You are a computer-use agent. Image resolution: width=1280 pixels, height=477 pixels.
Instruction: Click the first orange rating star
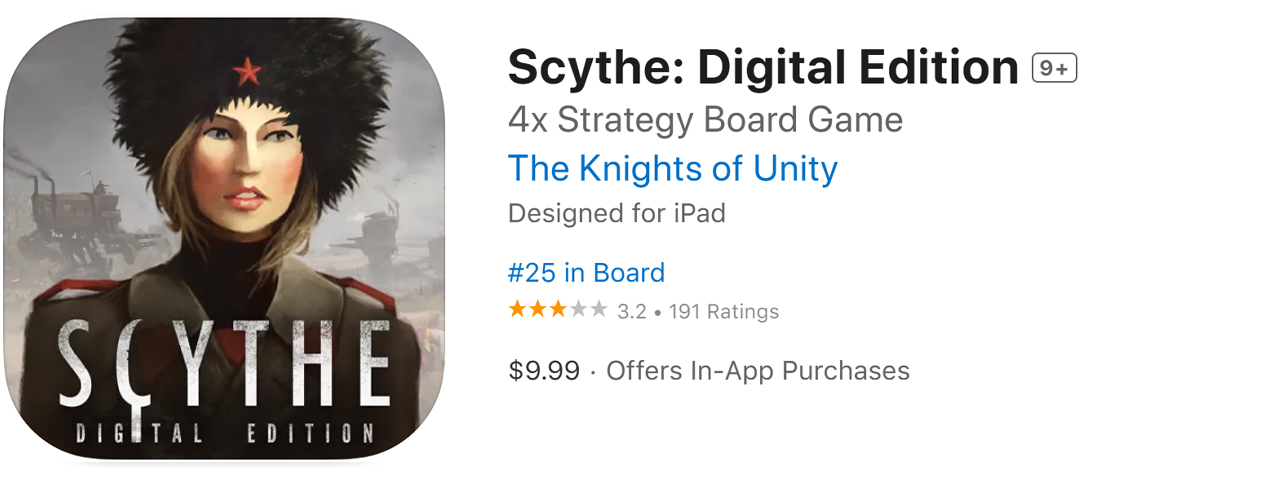(517, 310)
